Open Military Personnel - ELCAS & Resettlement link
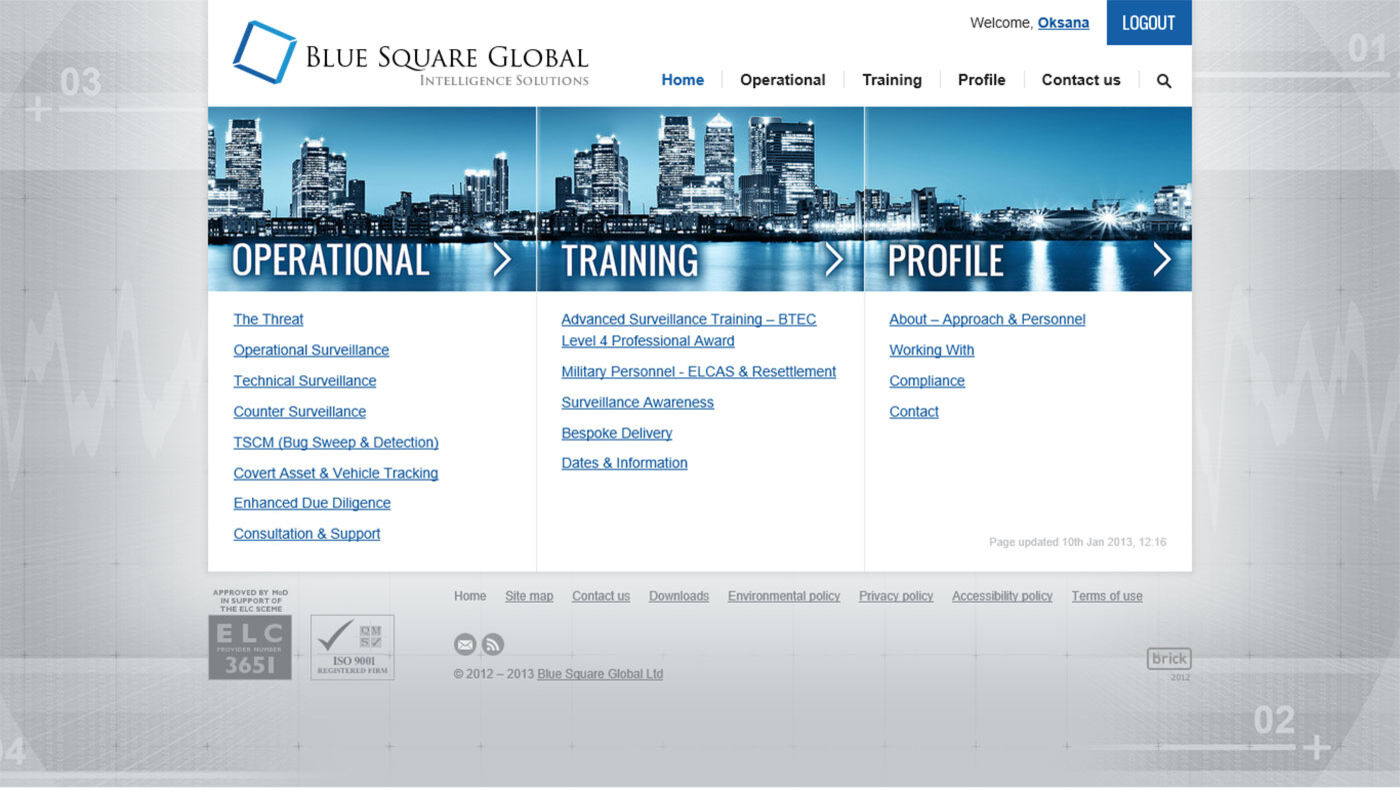This screenshot has width=1400, height=788. 698,372
